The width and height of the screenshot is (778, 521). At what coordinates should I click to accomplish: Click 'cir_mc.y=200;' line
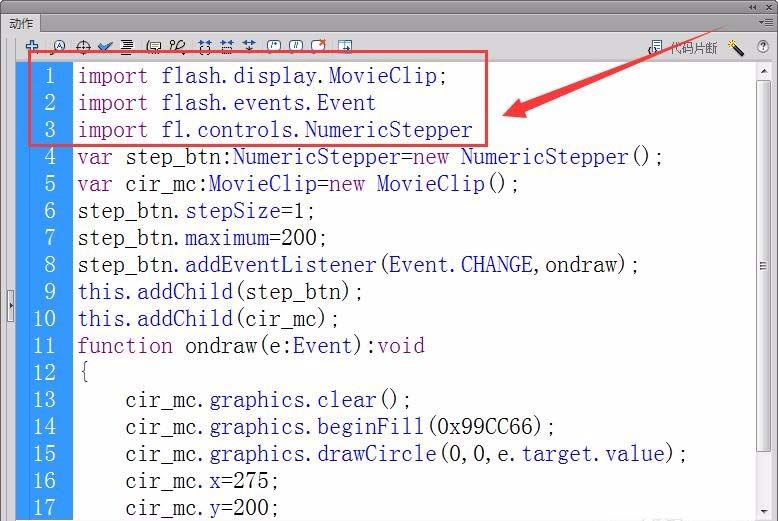coord(202,507)
